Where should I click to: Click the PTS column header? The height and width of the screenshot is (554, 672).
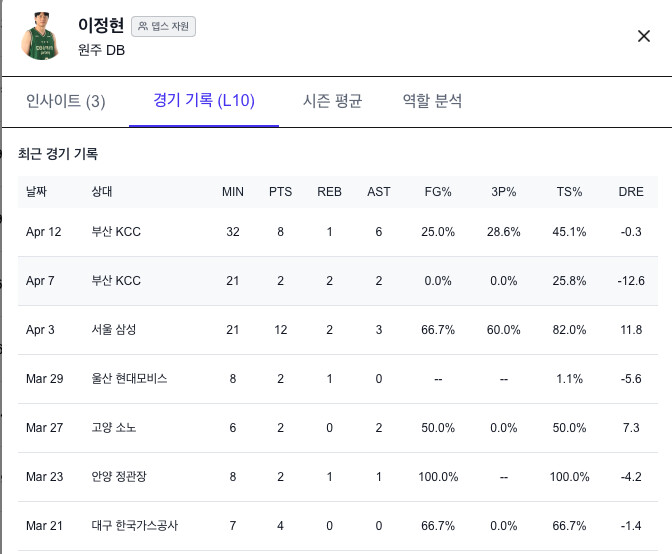(280, 191)
